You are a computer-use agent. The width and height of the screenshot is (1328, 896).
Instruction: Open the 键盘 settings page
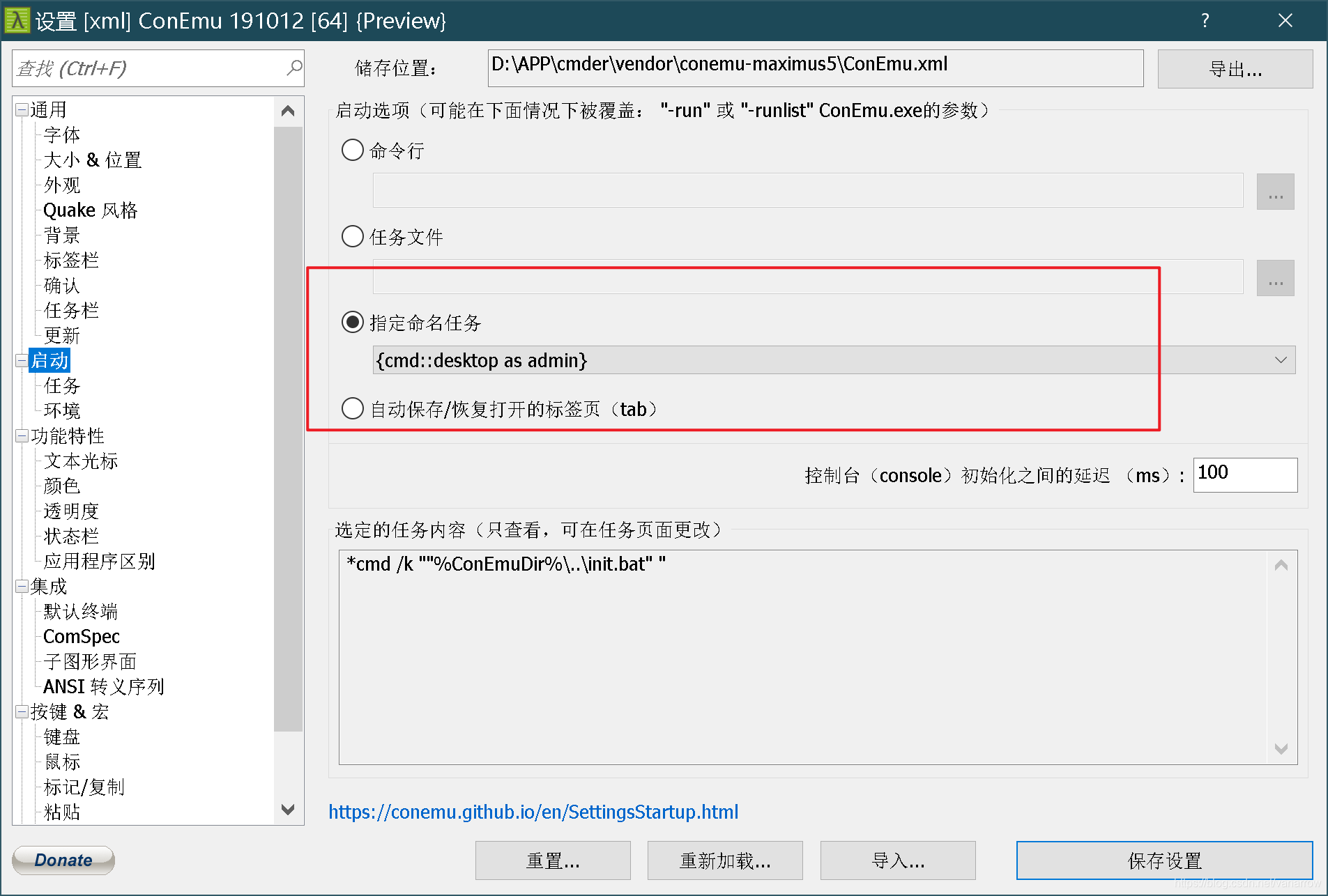61,736
